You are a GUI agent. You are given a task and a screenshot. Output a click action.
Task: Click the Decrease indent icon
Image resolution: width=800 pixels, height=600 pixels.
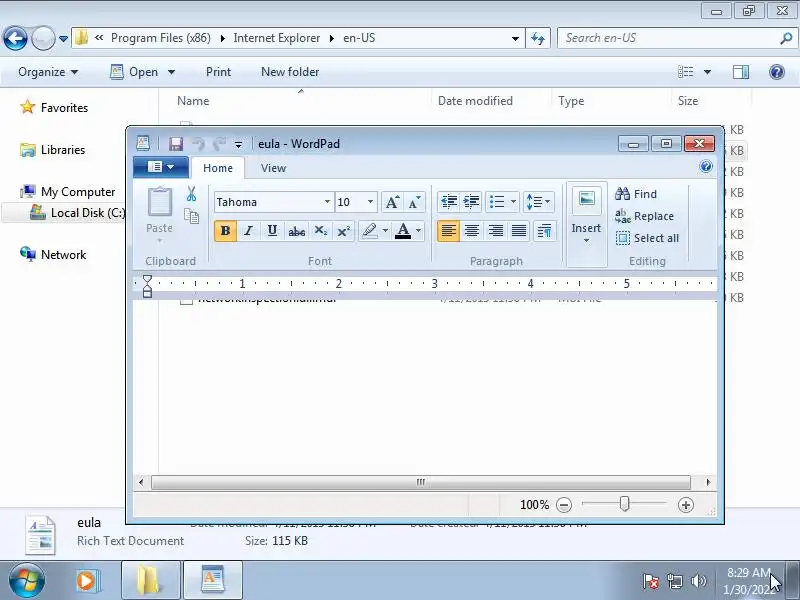448,202
